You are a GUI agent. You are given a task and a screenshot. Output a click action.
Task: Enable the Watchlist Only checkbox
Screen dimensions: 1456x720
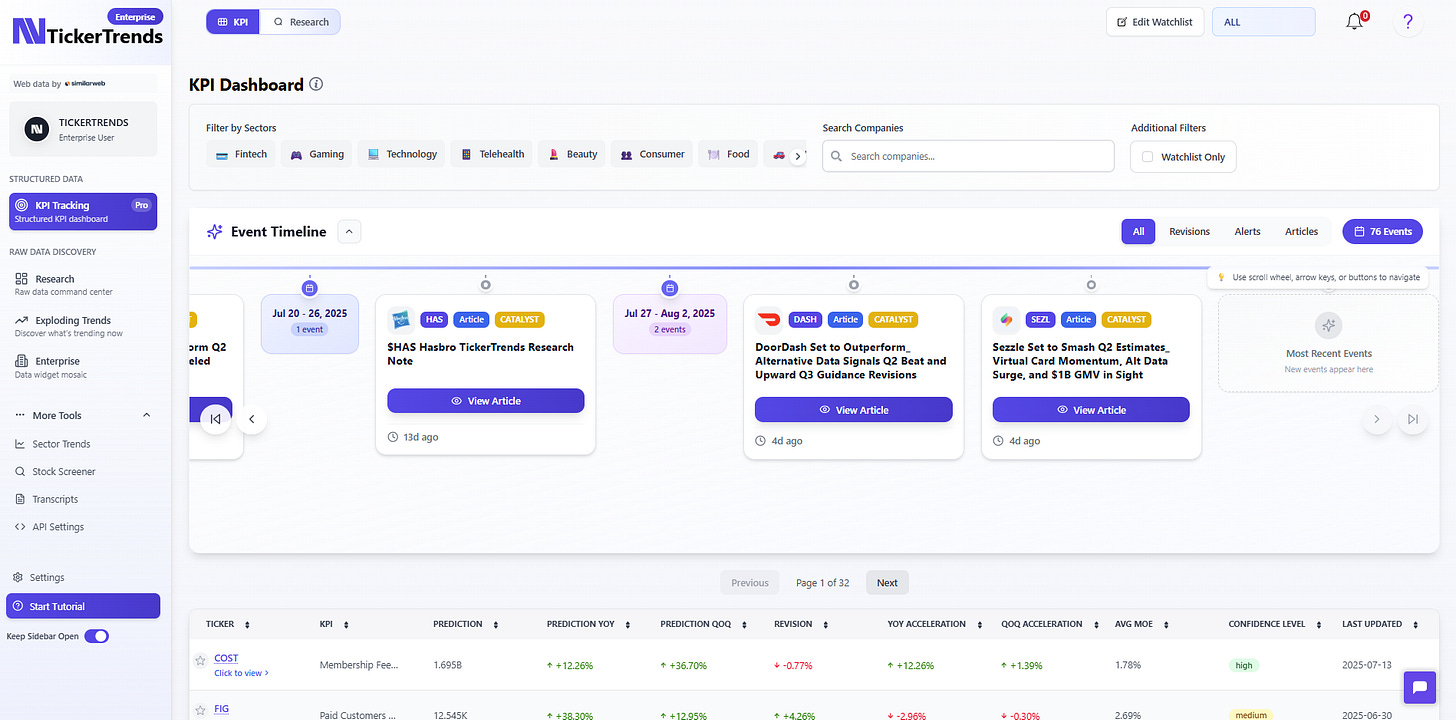[x=1148, y=157]
